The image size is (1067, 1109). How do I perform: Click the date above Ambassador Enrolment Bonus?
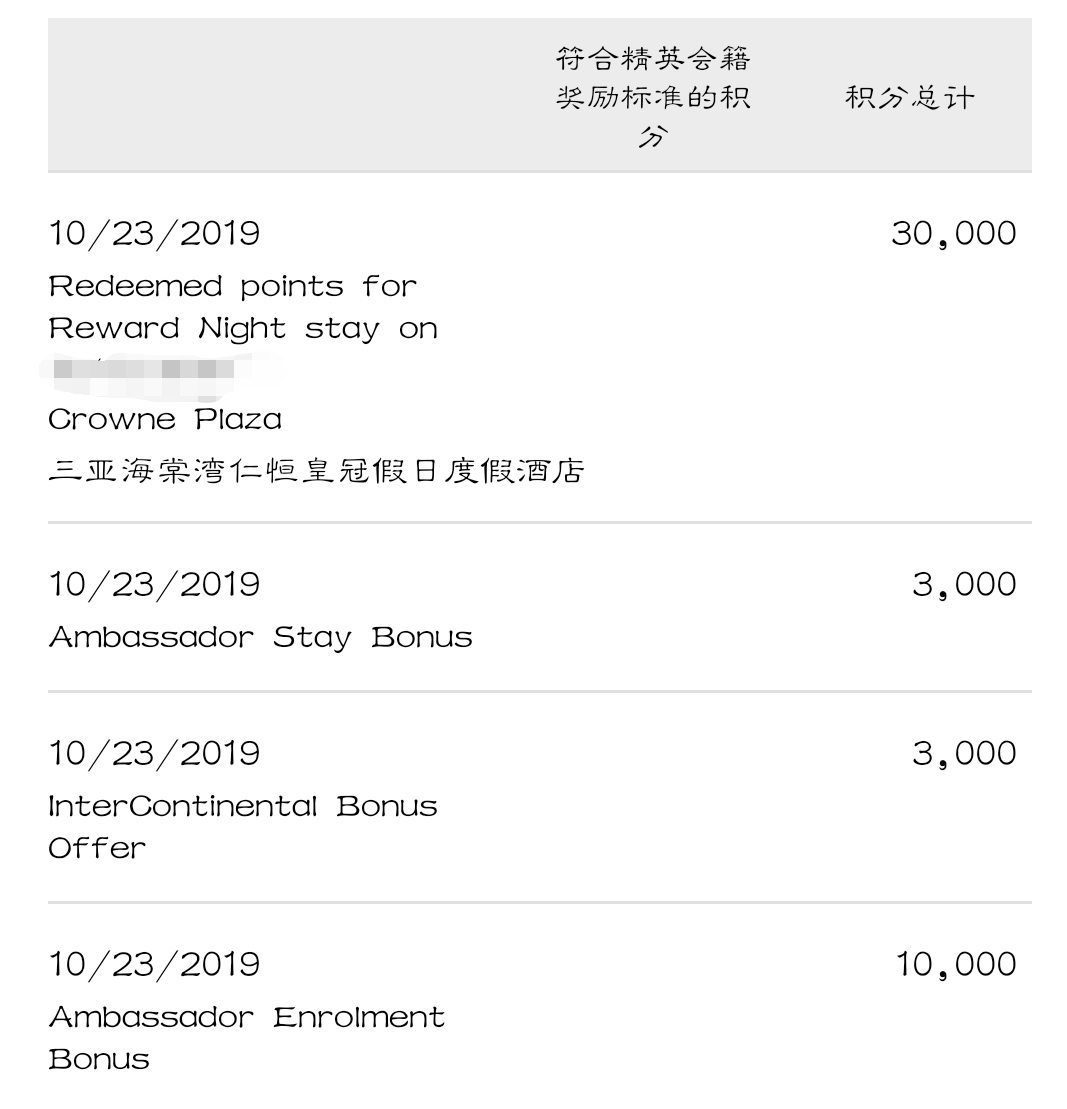tap(154, 965)
